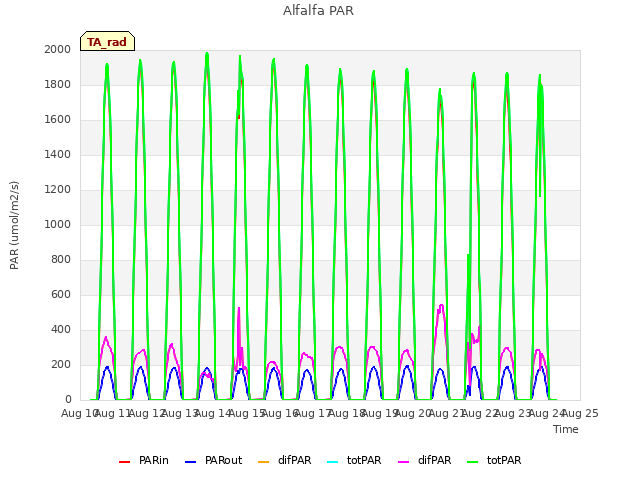Click the 1000 y-axis tick label
The image size is (640, 480).
pyautogui.click(x=58, y=224)
